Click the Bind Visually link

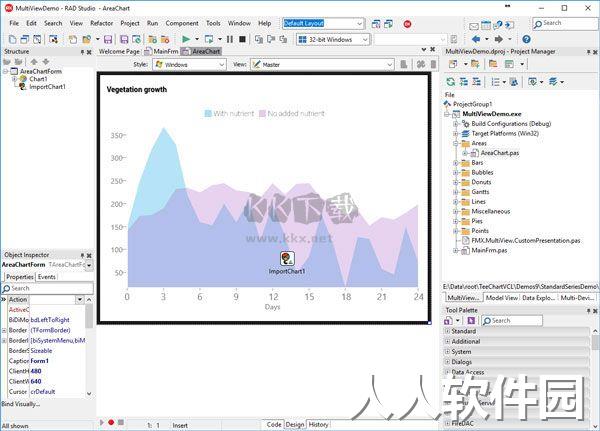[21, 404]
